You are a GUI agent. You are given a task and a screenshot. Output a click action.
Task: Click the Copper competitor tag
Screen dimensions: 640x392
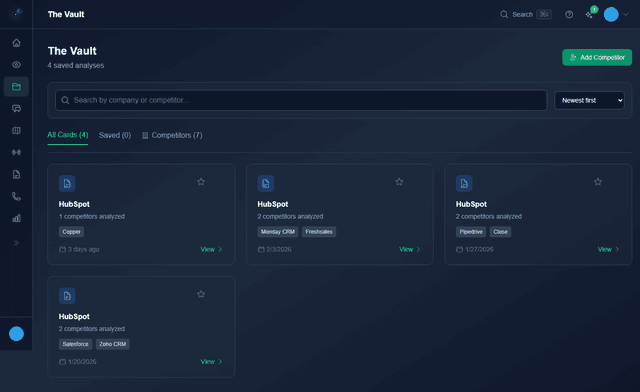point(71,232)
